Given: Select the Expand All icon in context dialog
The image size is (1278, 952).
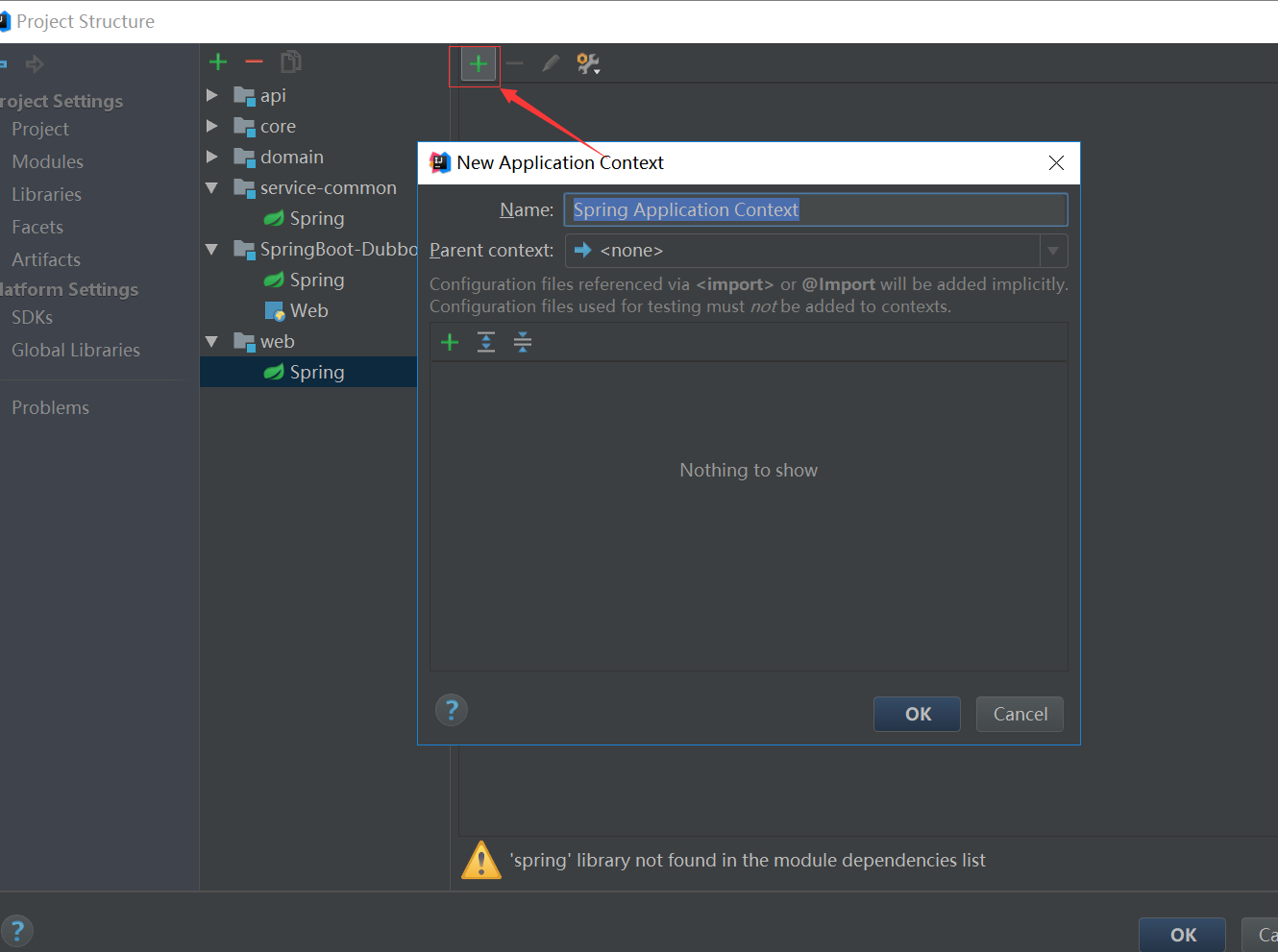Looking at the screenshot, I should tap(485, 342).
